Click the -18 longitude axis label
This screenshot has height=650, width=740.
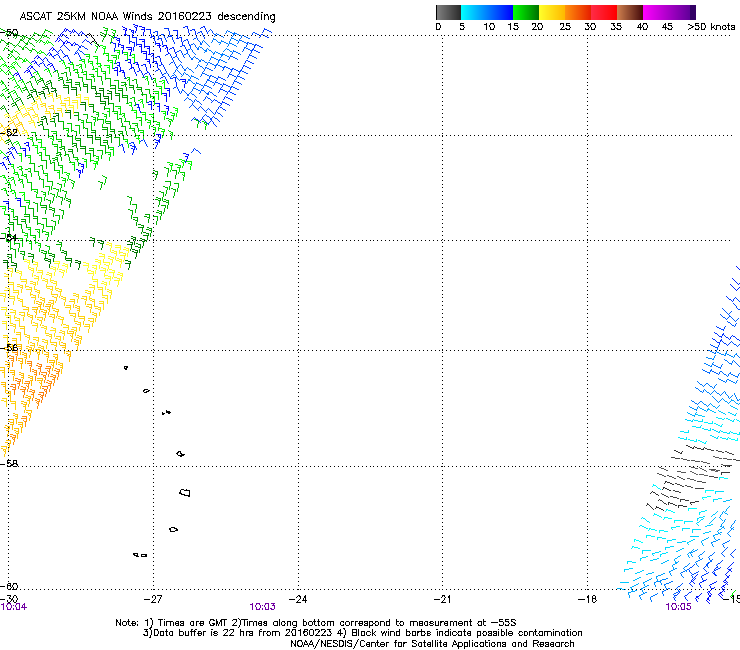[588, 599]
